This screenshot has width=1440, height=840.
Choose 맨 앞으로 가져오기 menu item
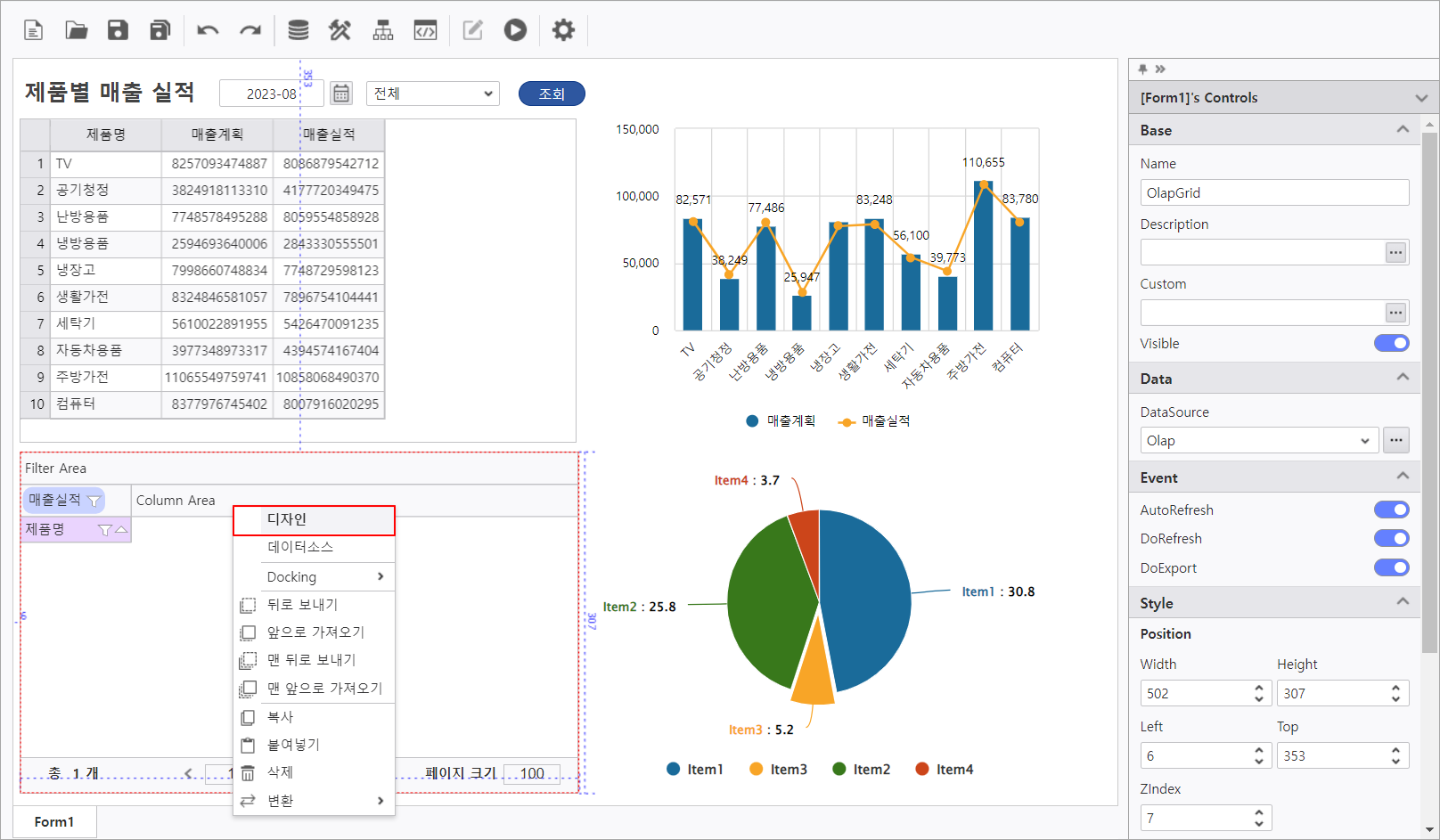point(314,689)
